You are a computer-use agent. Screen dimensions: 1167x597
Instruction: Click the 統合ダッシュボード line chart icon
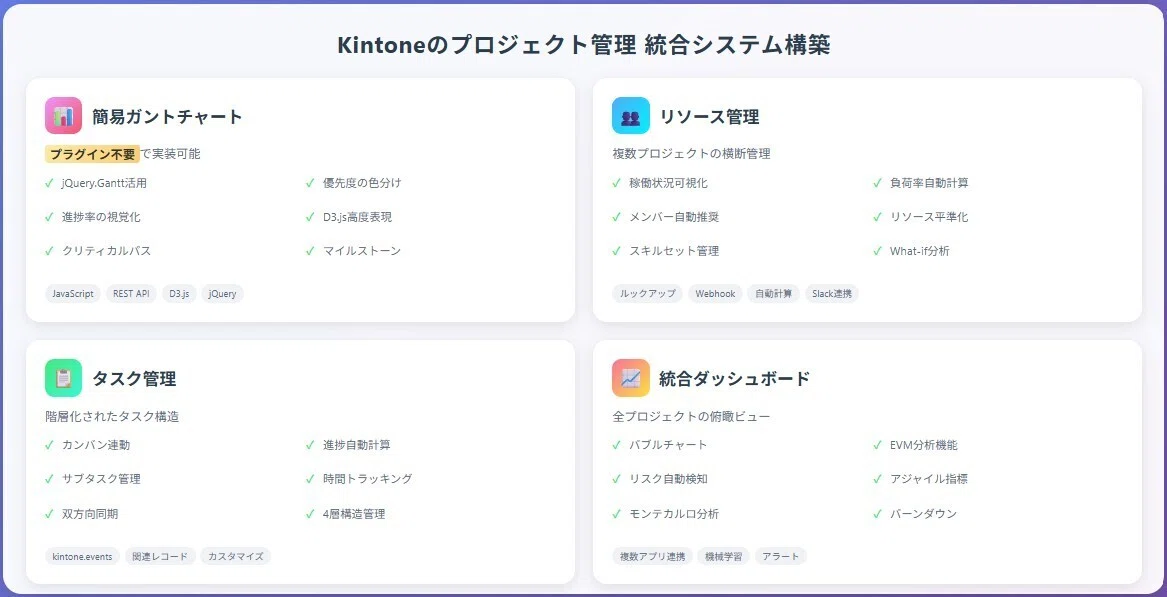[630, 378]
